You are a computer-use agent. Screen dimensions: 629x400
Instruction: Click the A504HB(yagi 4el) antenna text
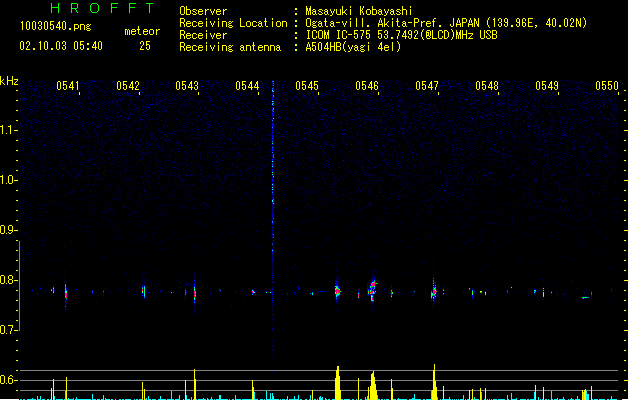353,47
